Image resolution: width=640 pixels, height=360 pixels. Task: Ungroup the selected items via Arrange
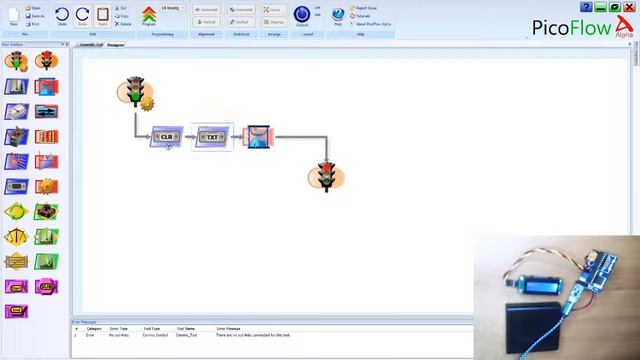[x=274, y=22]
